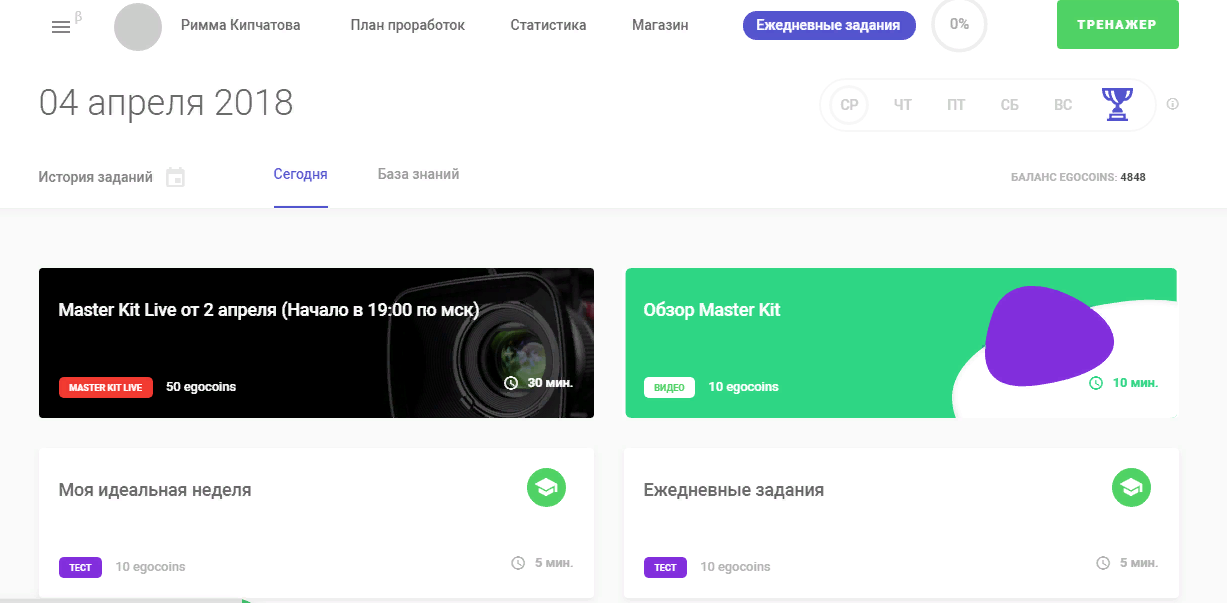This screenshot has width=1227, height=603.
Task: Click the ВИДЕО badge
Action: tap(669, 387)
